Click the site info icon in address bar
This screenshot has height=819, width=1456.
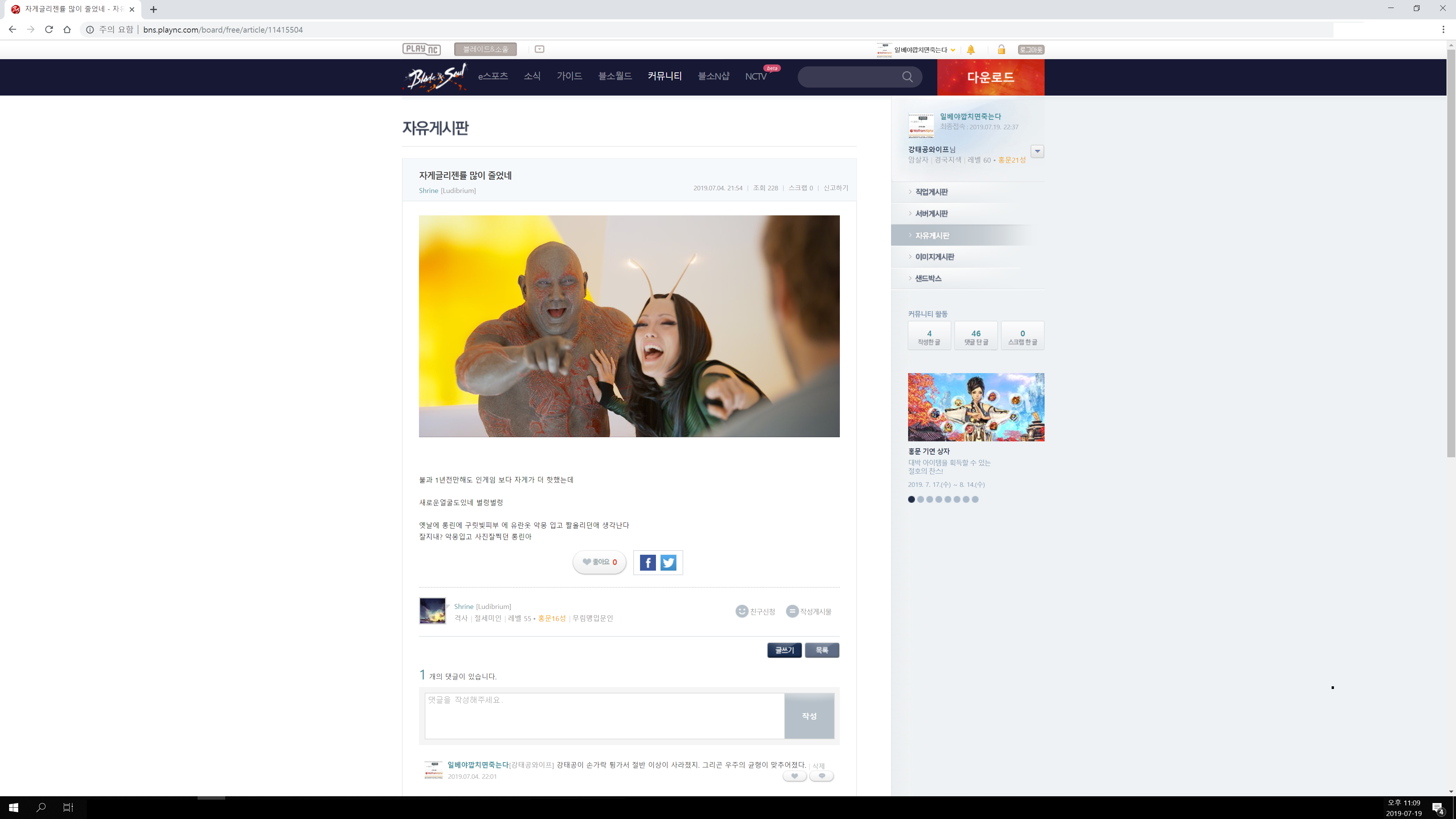tap(90, 30)
